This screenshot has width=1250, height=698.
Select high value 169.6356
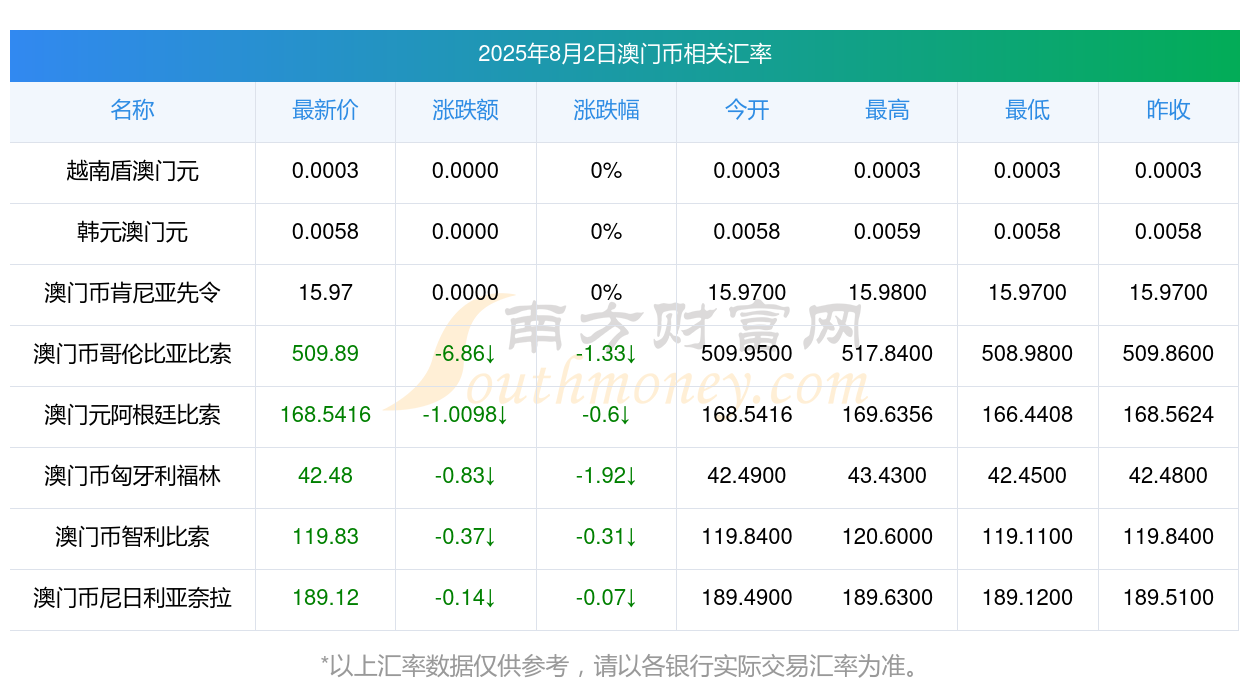(887, 415)
